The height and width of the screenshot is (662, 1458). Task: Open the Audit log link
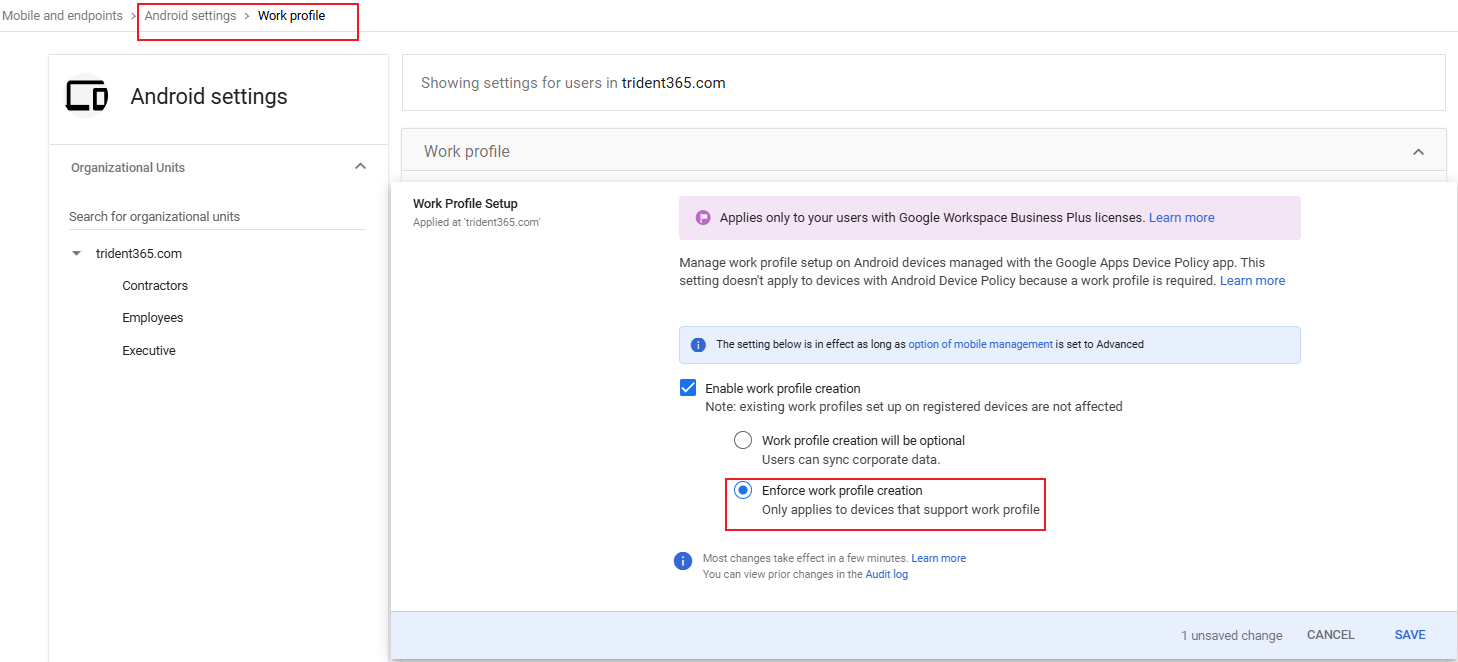pos(886,575)
